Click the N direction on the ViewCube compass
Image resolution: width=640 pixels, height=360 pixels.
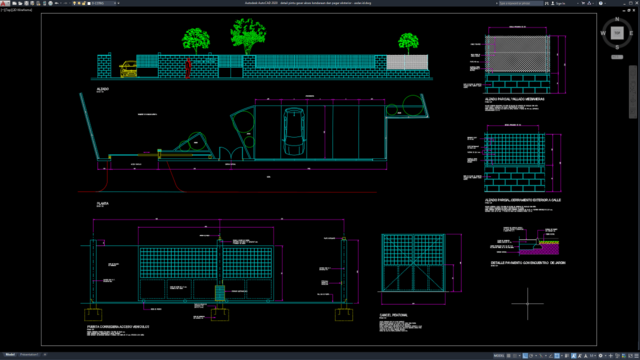coord(617,19)
